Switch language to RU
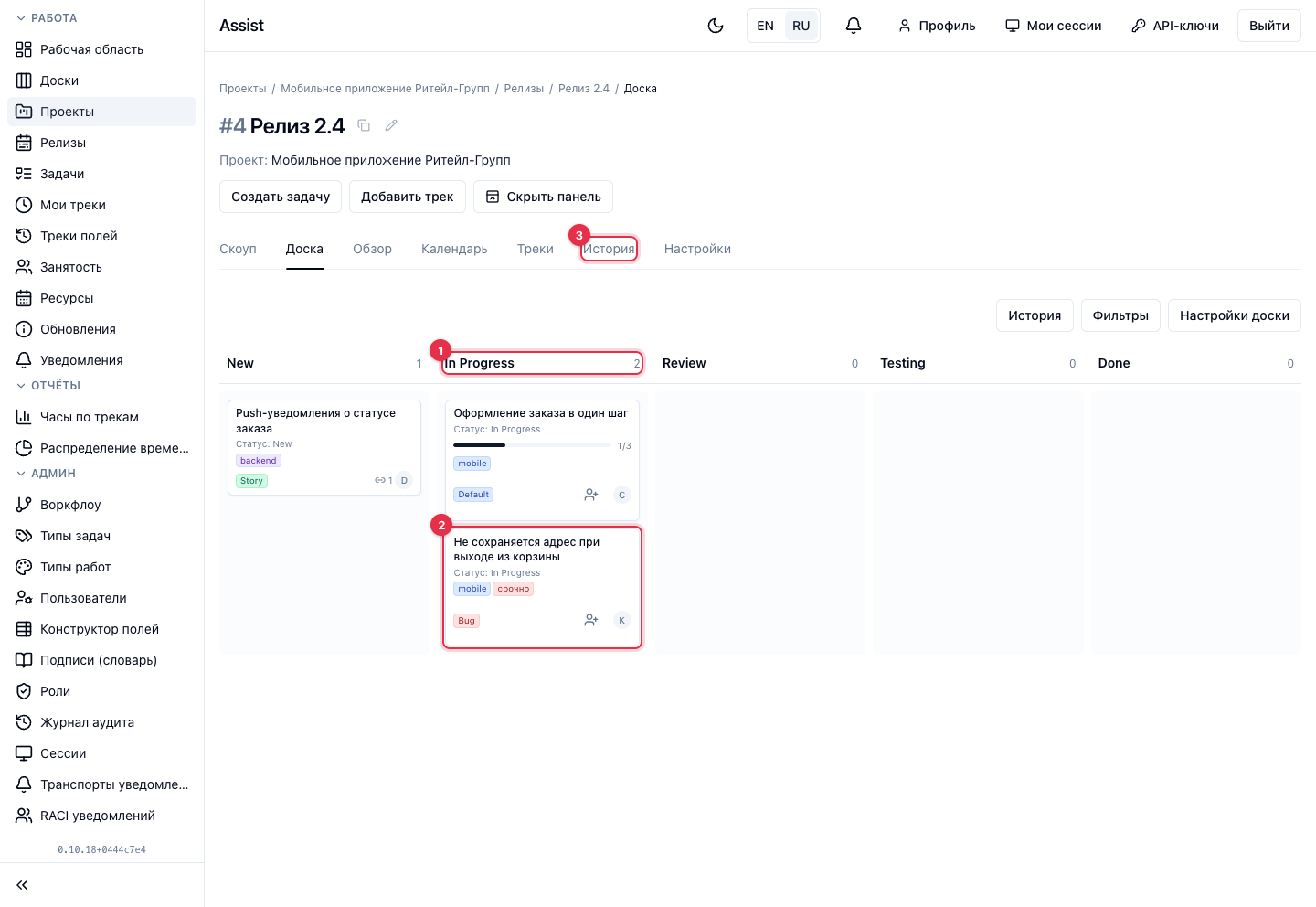The width and height of the screenshot is (1316, 907). (x=801, y=26)
